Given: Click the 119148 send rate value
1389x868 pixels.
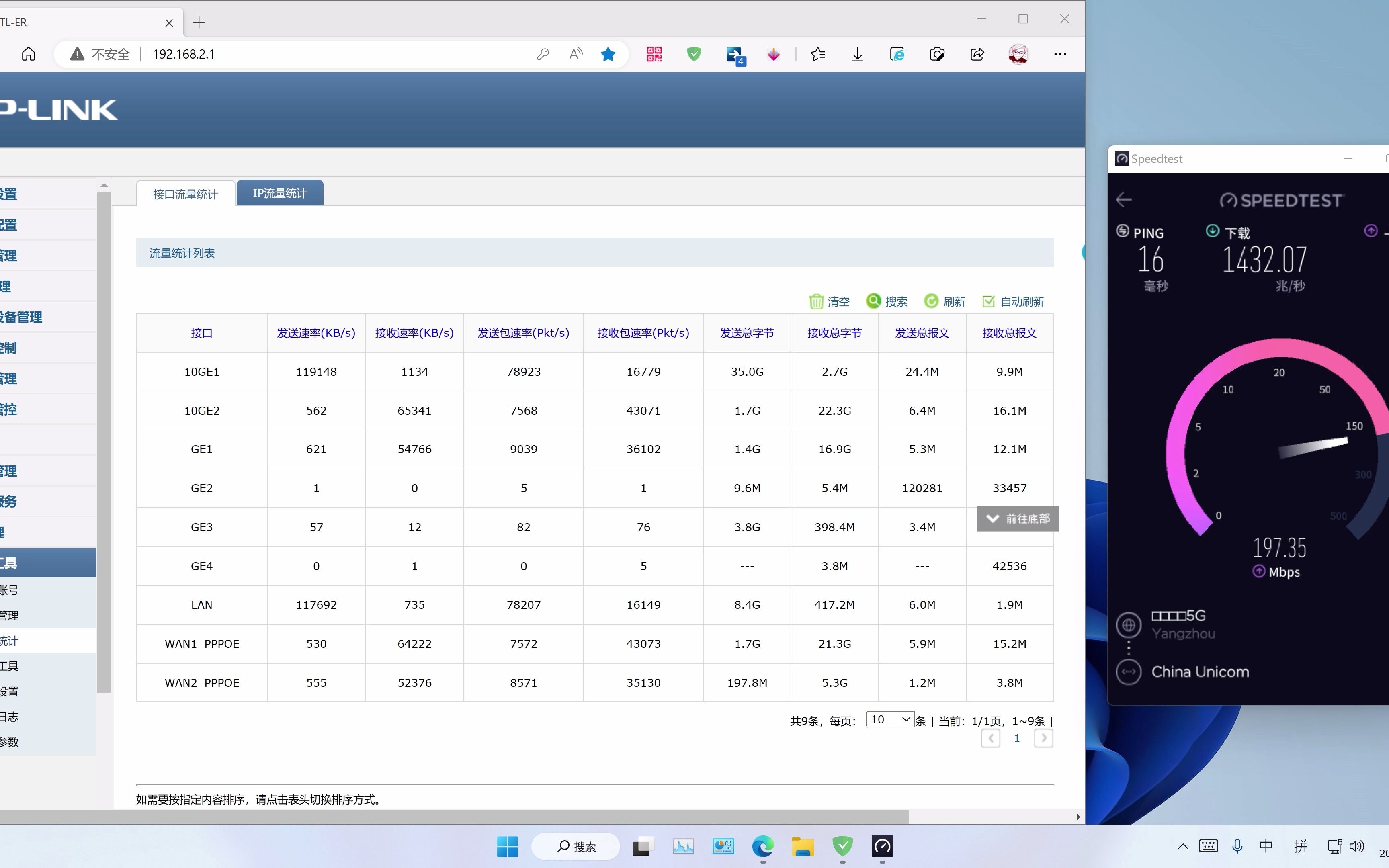Looking at the screenshot, I should pos(316,371).
